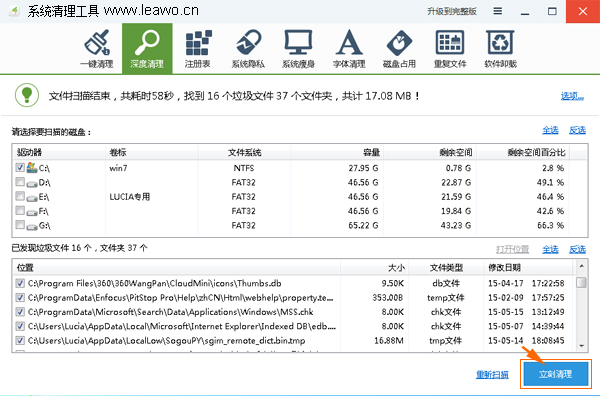This screenshot has height=396, width=600.
Task: Select the win7 volume label cell
Action: 118,168
